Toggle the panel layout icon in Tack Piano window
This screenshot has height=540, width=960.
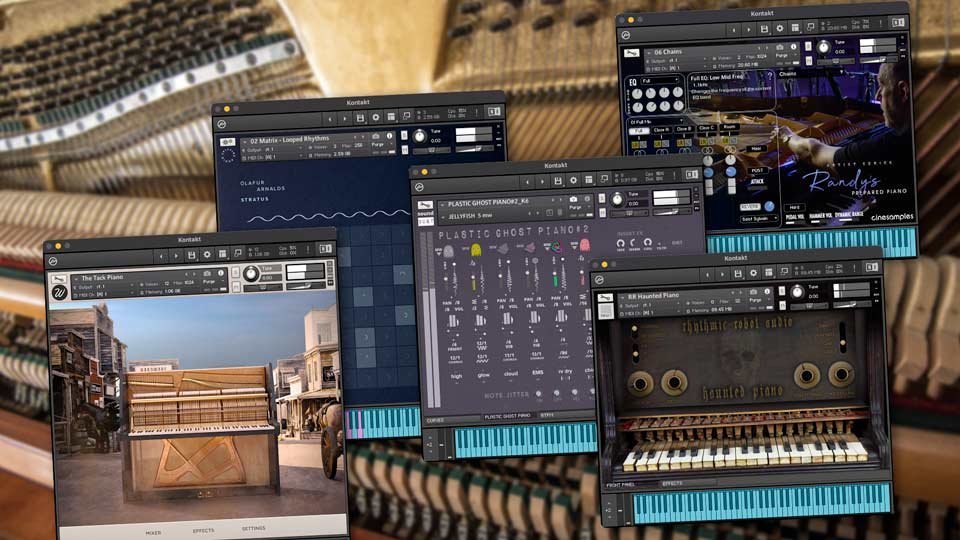pos(326,249)
